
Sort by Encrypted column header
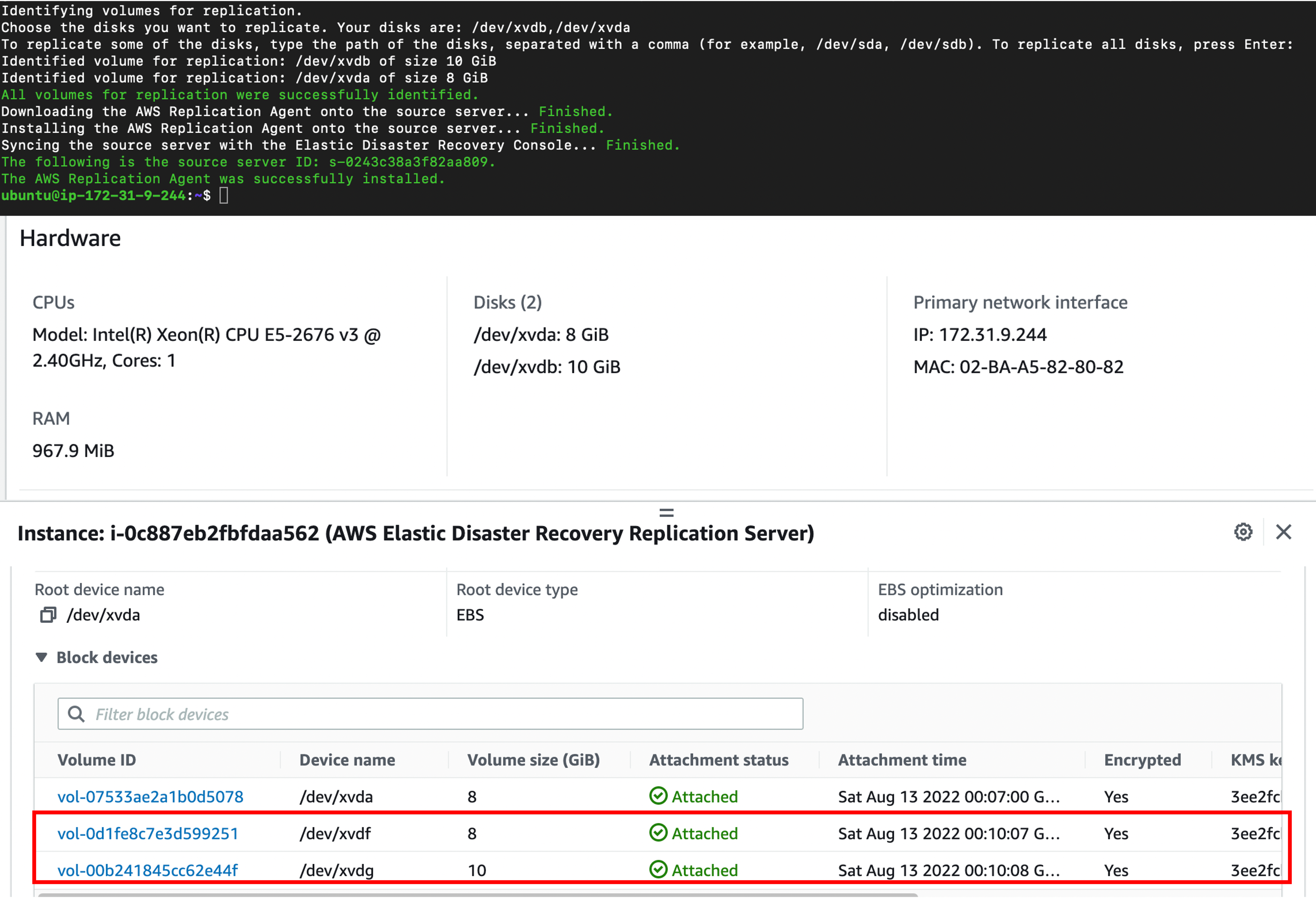click(1142, 760)
